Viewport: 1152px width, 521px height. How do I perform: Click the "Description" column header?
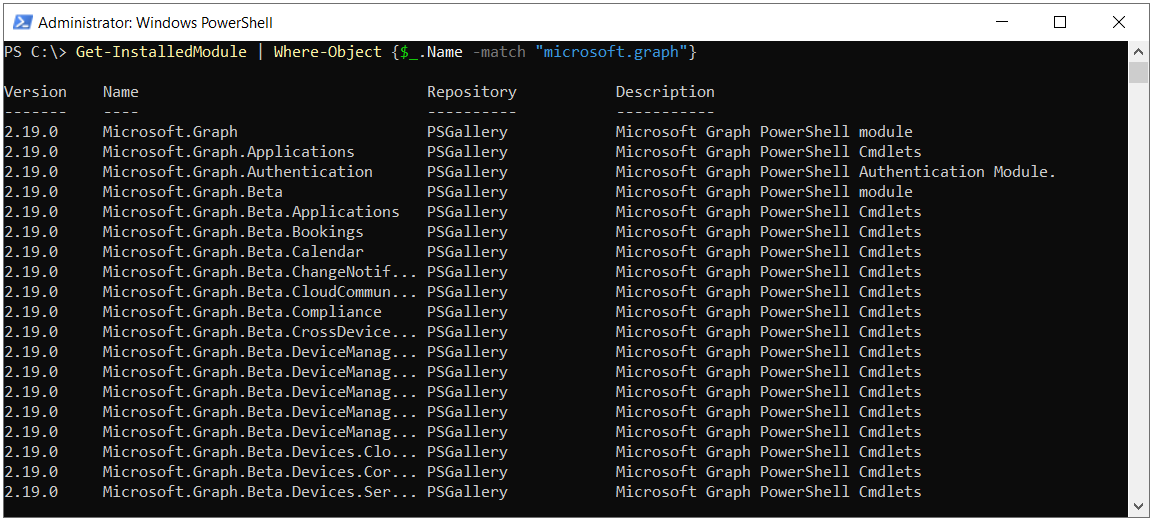pyautogui.click(x=665, y=92)
